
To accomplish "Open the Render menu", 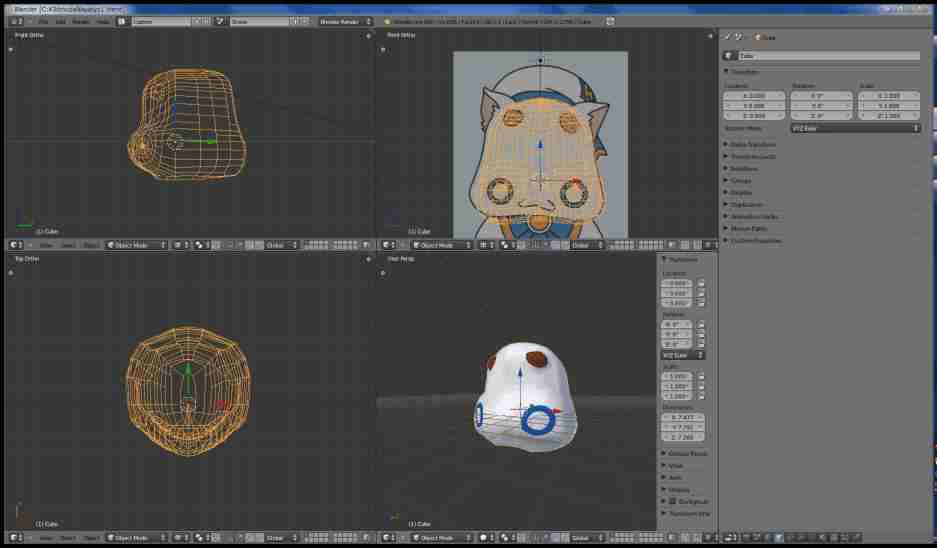I will (x=81, y=22).
